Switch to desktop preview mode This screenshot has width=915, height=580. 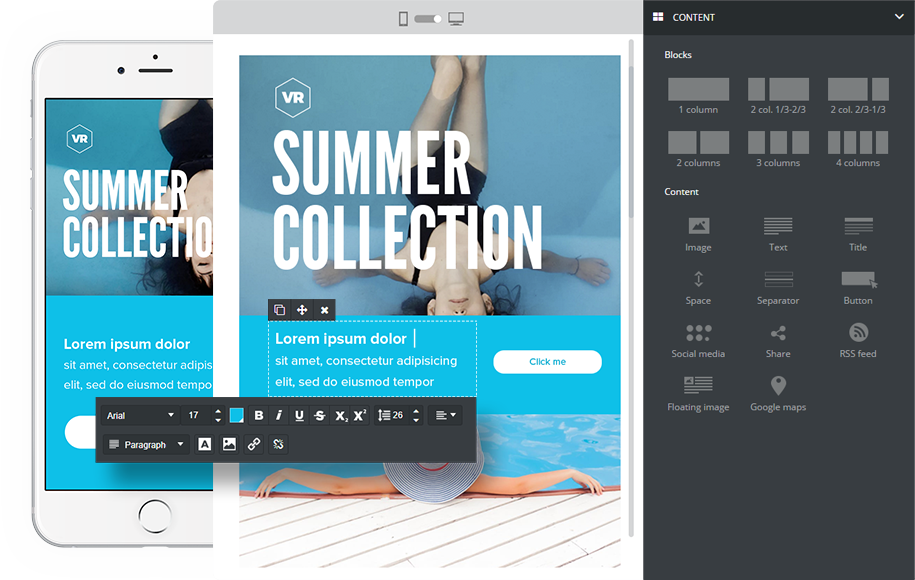pyautogui.click(x=457, y=18)
